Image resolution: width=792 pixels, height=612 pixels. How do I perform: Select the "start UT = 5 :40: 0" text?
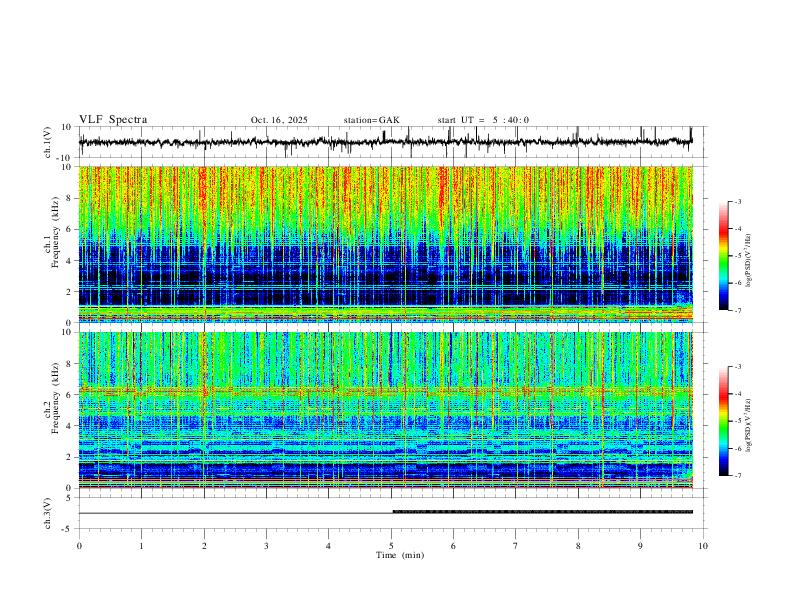[x=483, y=120]
